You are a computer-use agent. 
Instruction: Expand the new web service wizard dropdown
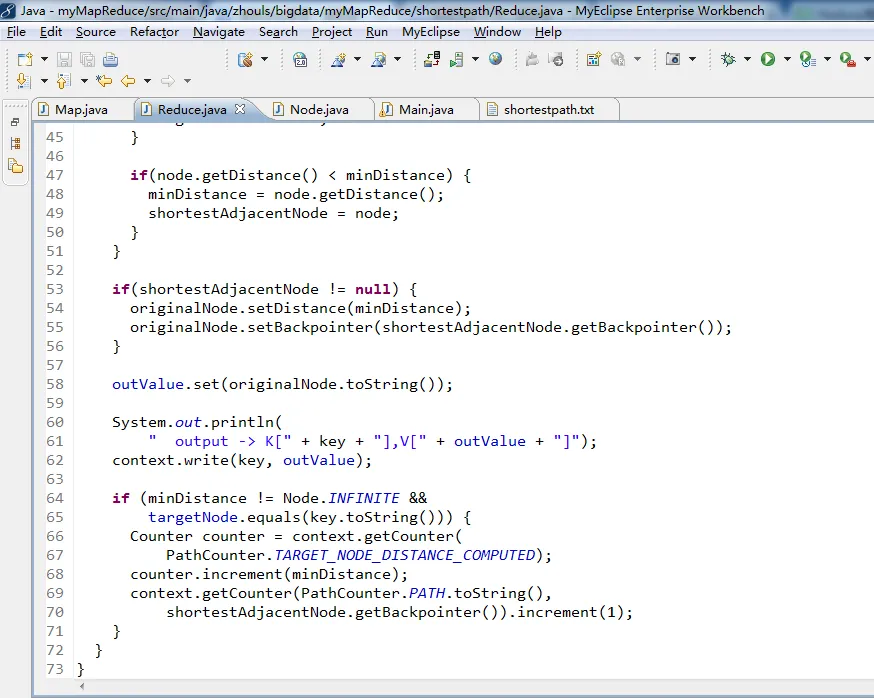click(x=357, y=59)
